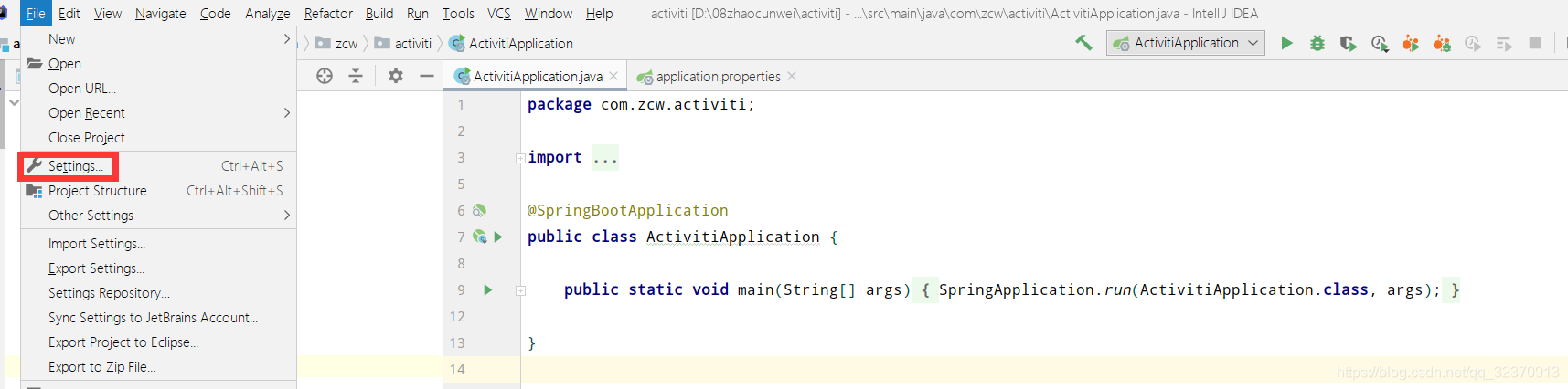Image resolution: width=1568 pixels, height=389 pixels.
Task: Switch to the ActivitiApplication.java tab
Action: (537, 76)
